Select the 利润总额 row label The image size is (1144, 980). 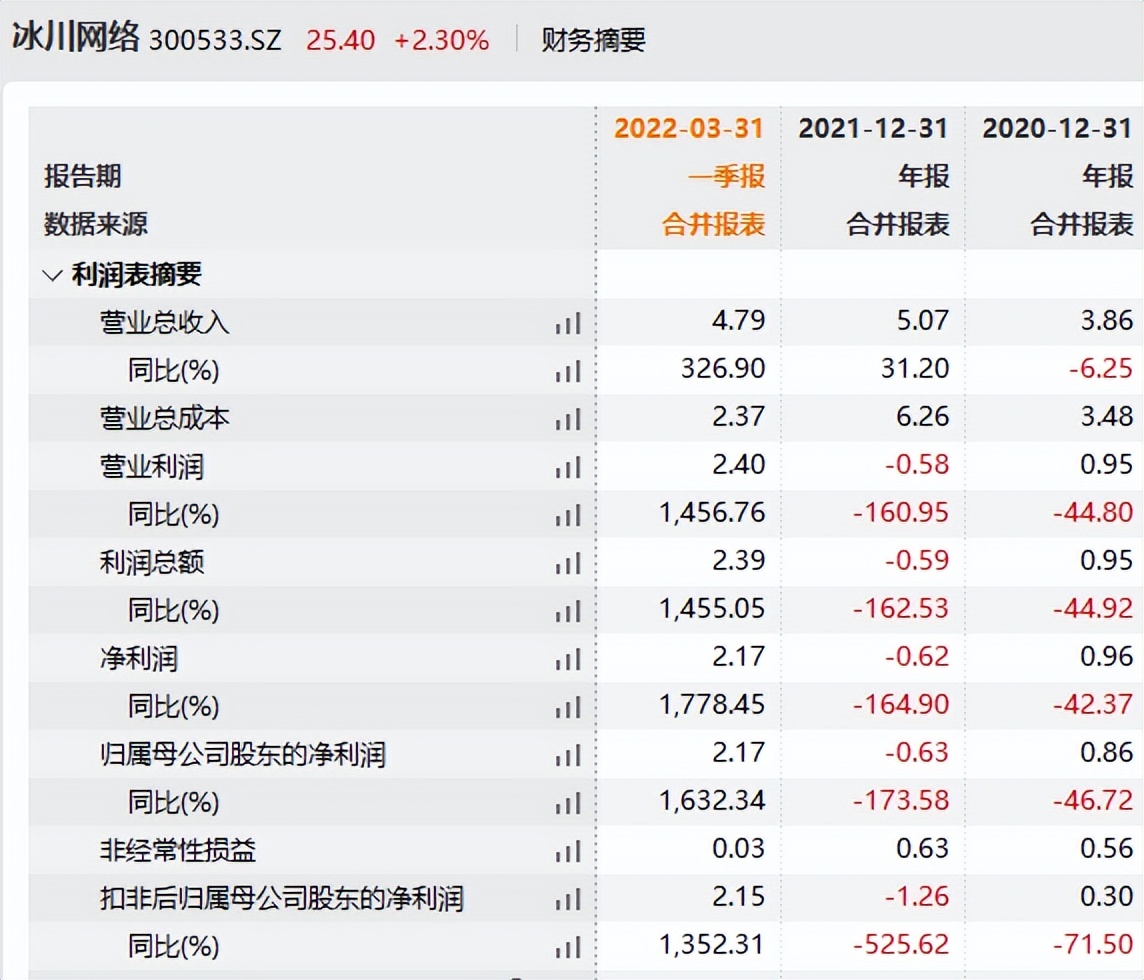(152, 563)
